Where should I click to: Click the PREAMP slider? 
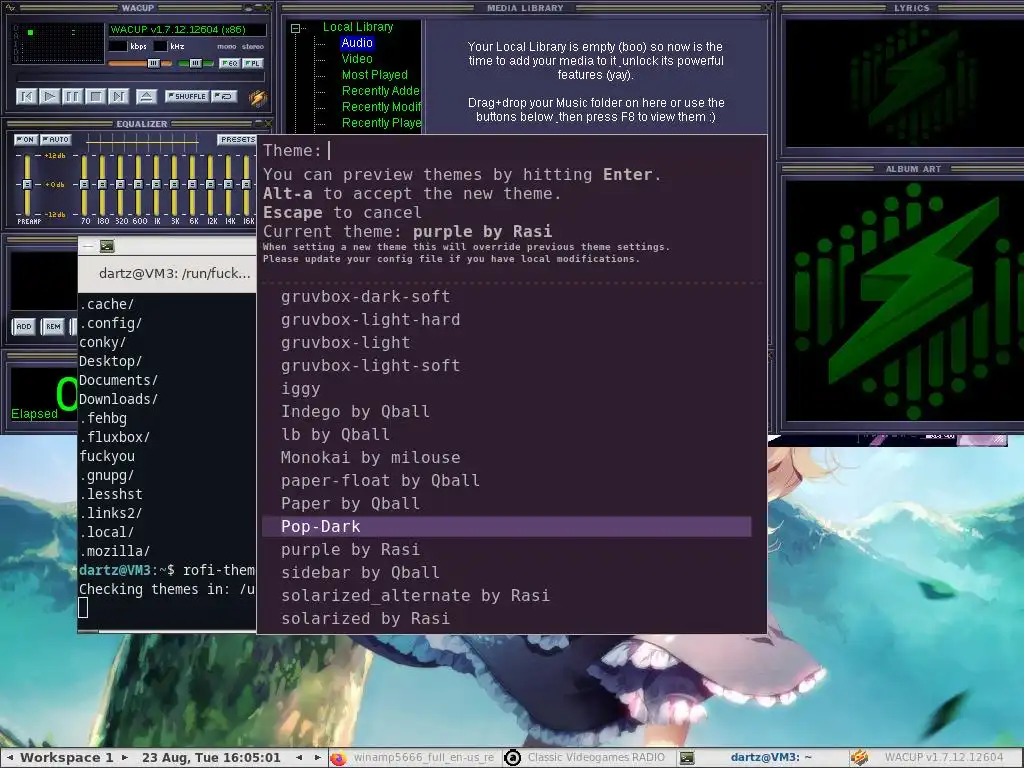coord(27,185)
